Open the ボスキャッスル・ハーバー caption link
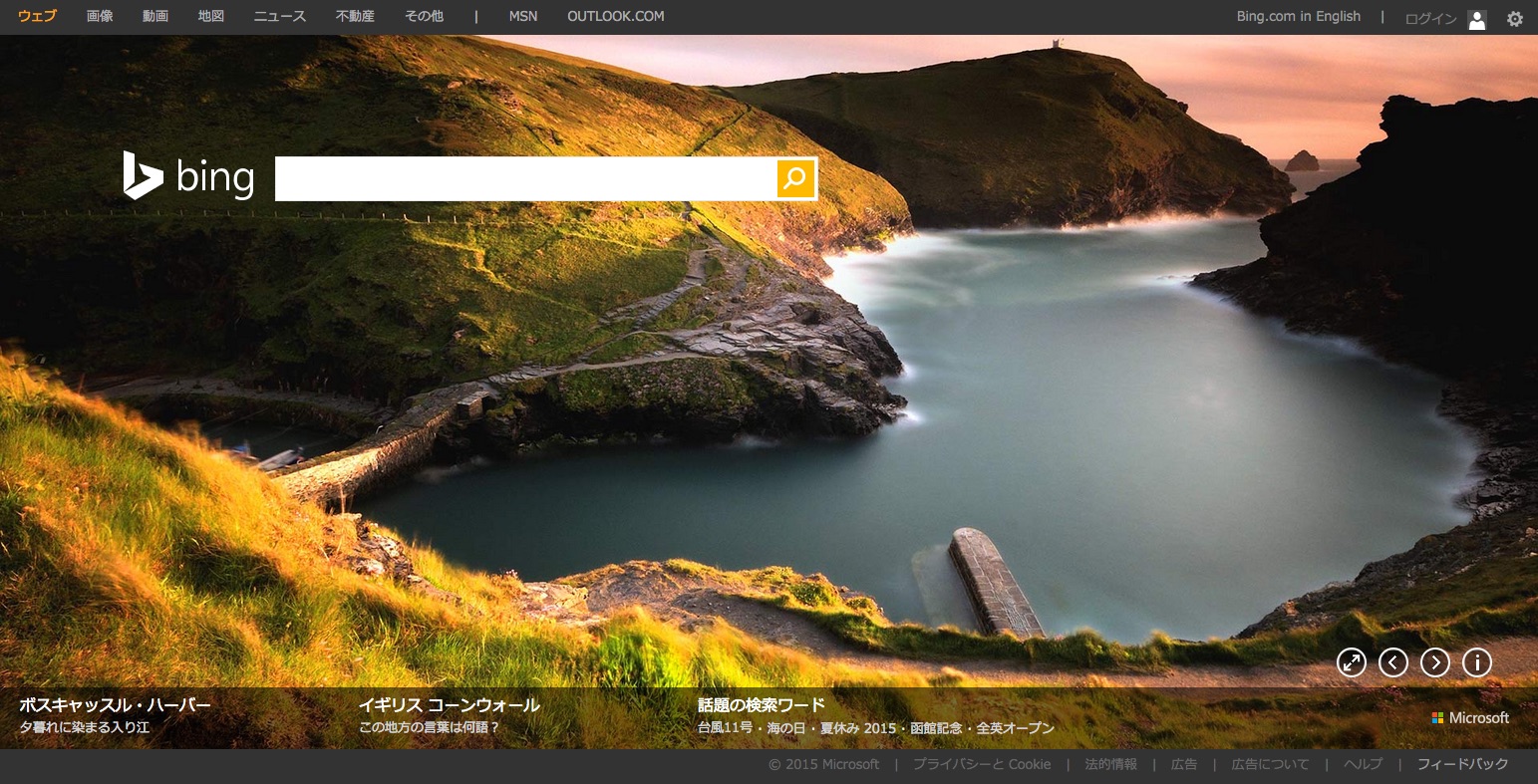Viewport: 1538px width, 784px height. 115,705
